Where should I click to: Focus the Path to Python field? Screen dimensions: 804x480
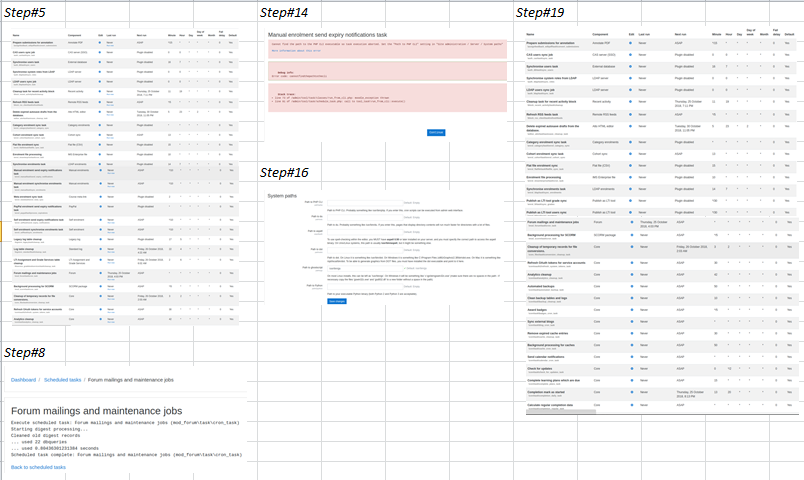pos(365,286)
